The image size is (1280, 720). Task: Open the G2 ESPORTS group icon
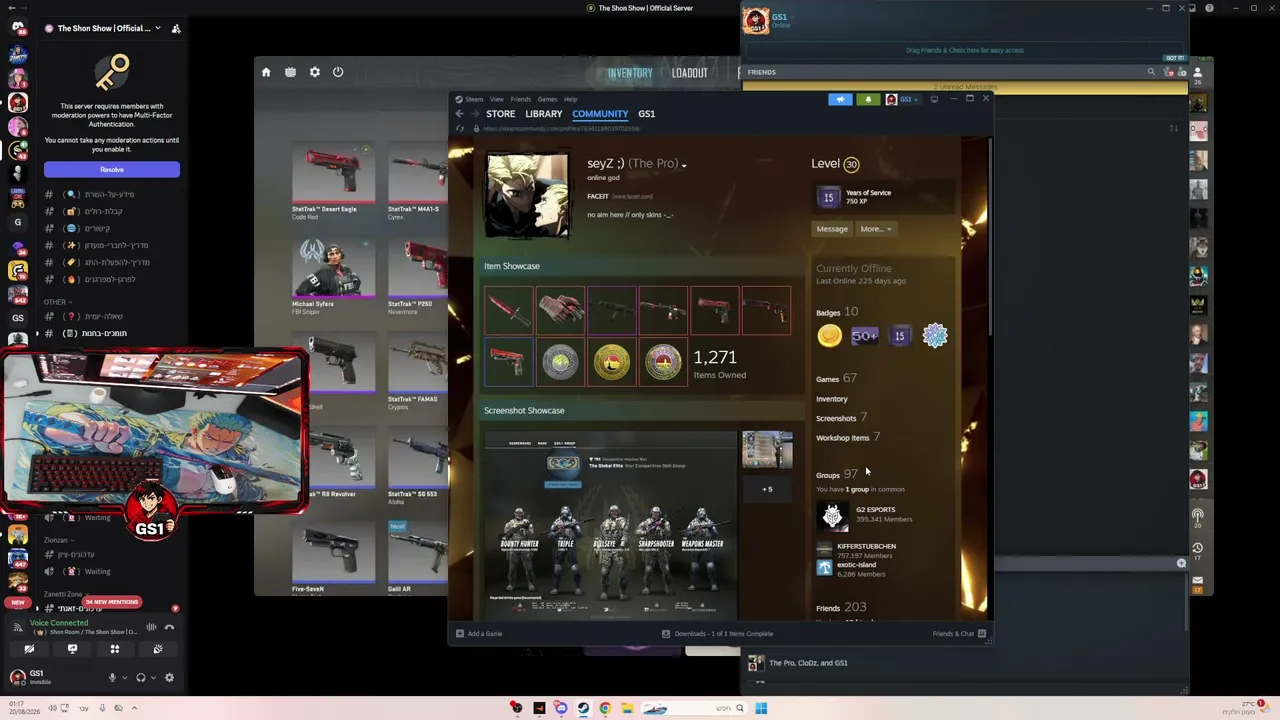click(x=832, y=515)
